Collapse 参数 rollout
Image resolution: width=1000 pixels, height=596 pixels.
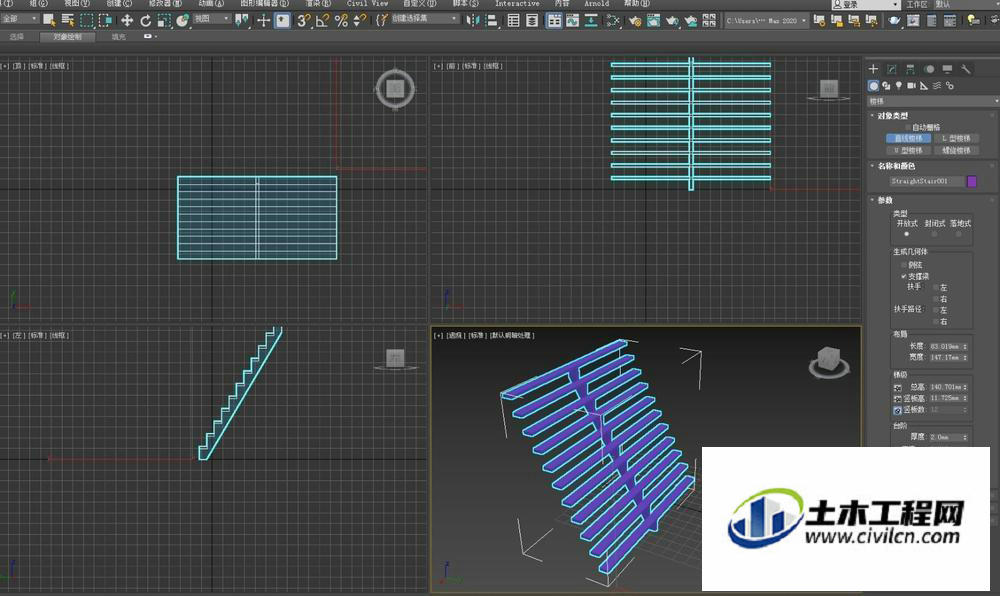pos(885,200)
